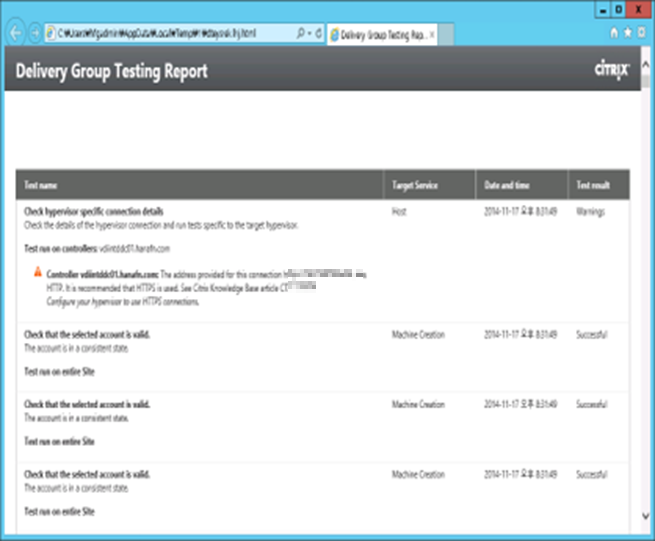The height and width of the screenshot is (541, 655).
Task: Click the Warnings test result cell
Action: (x=590, y=212)
